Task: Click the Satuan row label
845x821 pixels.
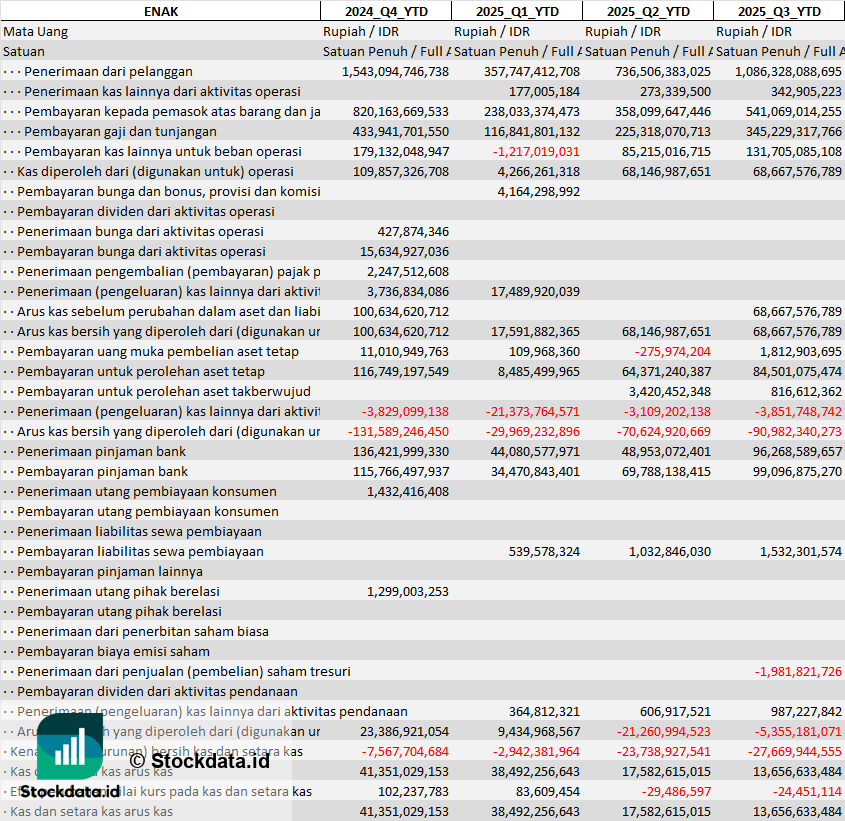Action: coord(24,52)
